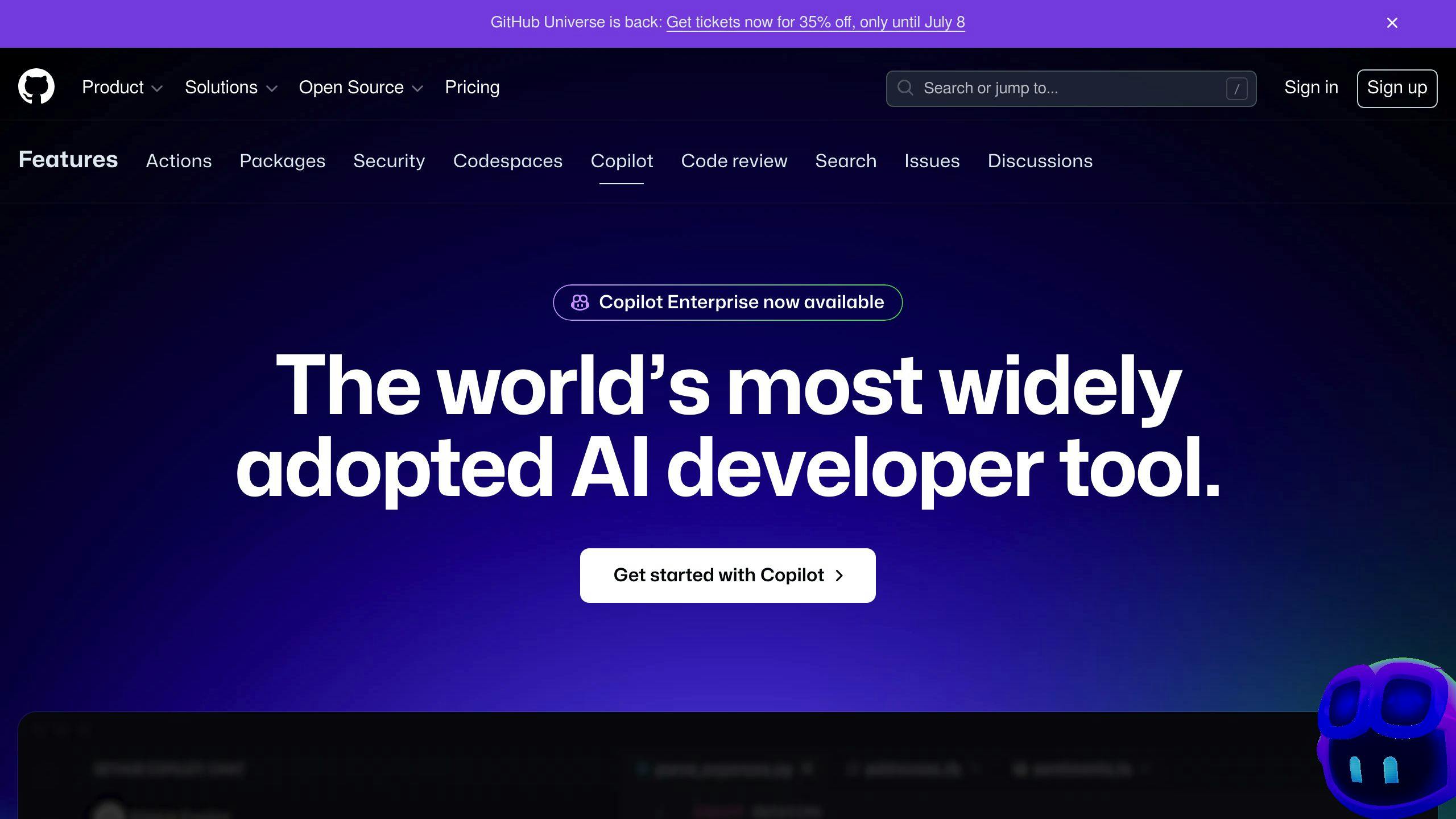The height and width of the screenshot is (819, 1456).
Task: Click Get started with Copilot button
Action: pyautogui.click(x=728, y=575)
